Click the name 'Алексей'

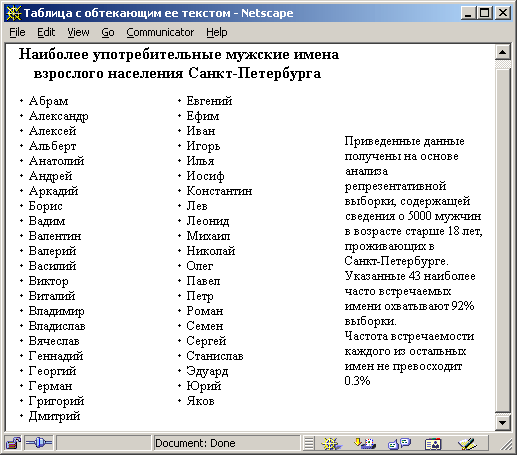click(53, 131)
